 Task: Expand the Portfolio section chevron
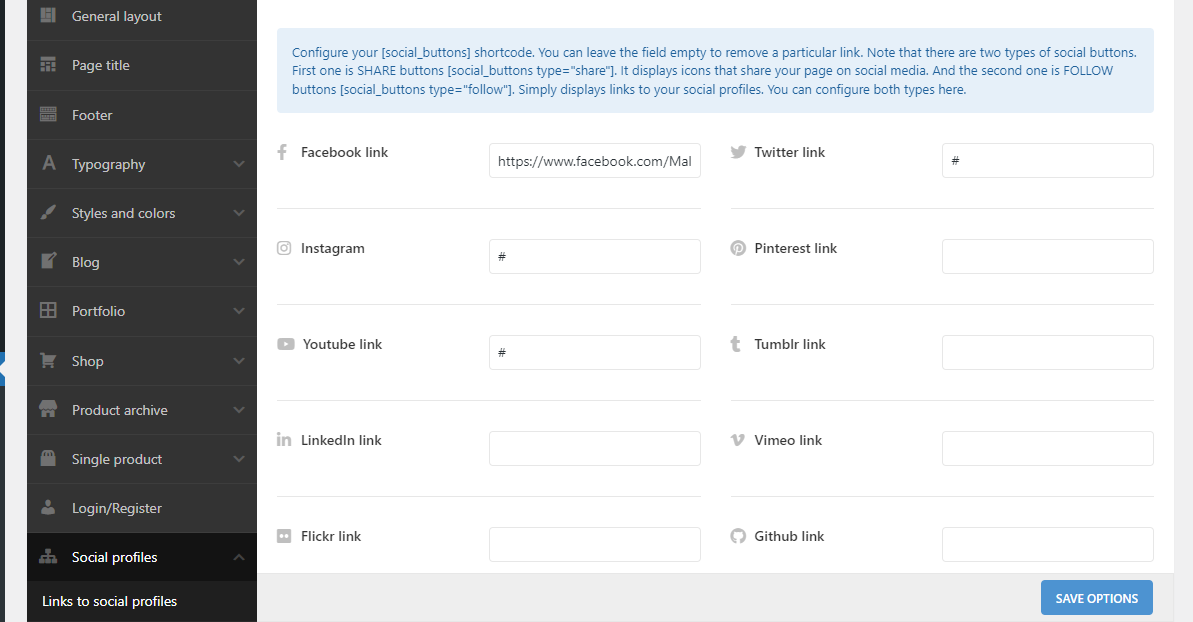coord(239,311)
